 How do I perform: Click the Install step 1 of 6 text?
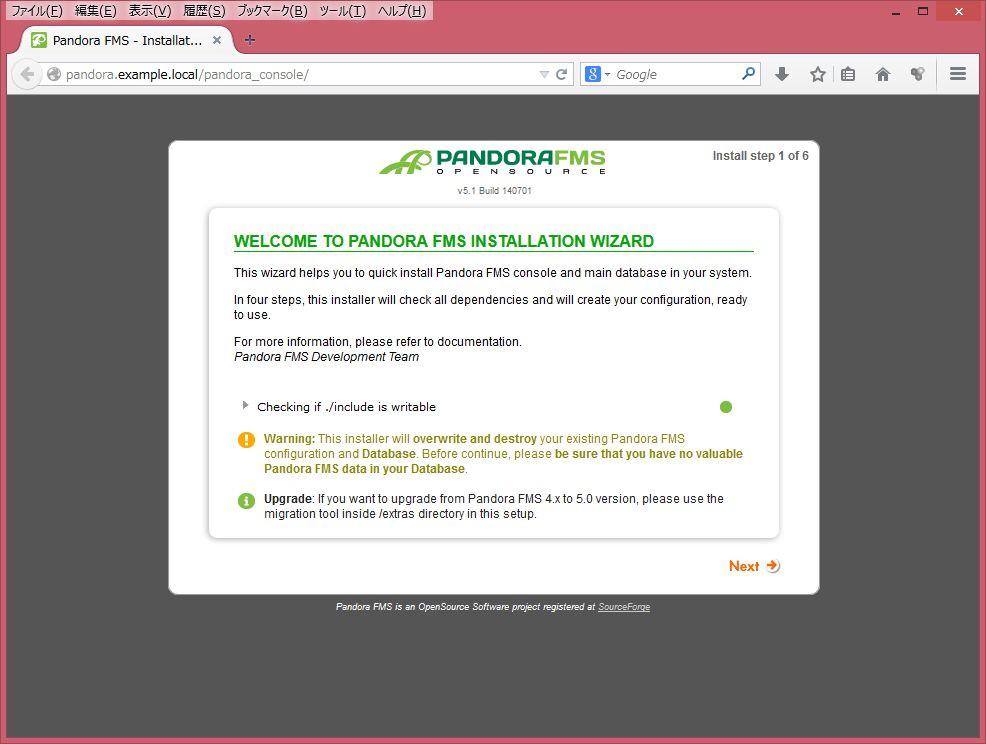pos(760,156)
